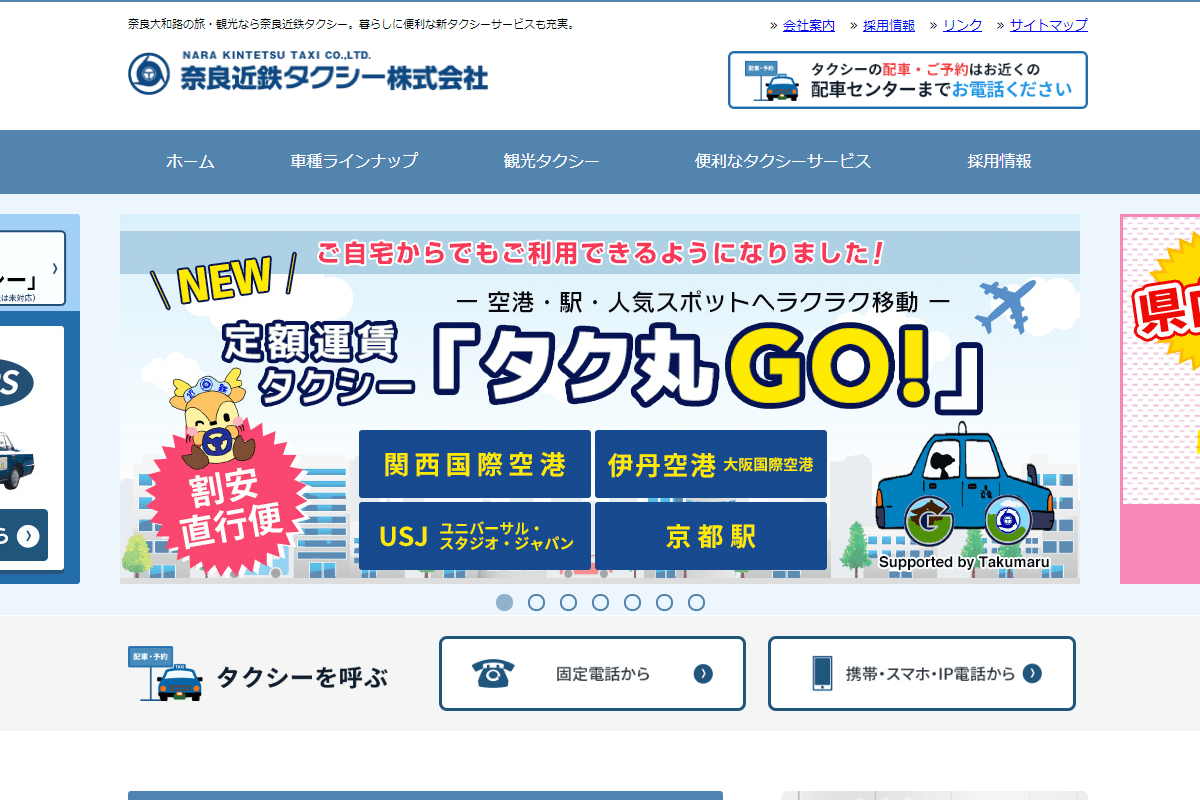Open the 車種ラインナップ menu
The width and height of the screenshot is (1200, 800).
354,161
